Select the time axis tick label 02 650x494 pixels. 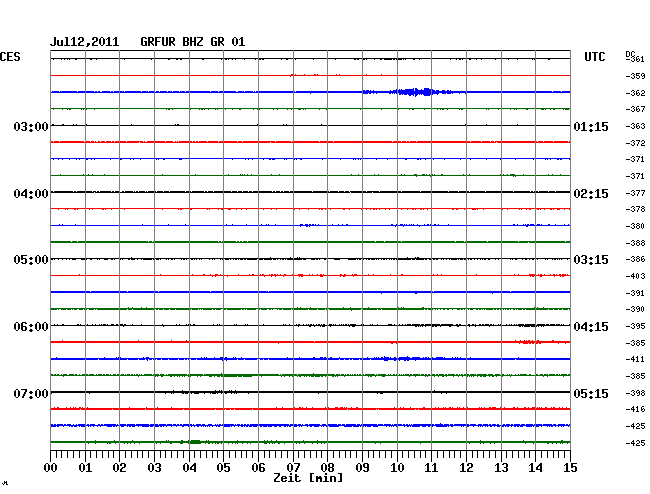pyautogui.click(x=119, y=468)
